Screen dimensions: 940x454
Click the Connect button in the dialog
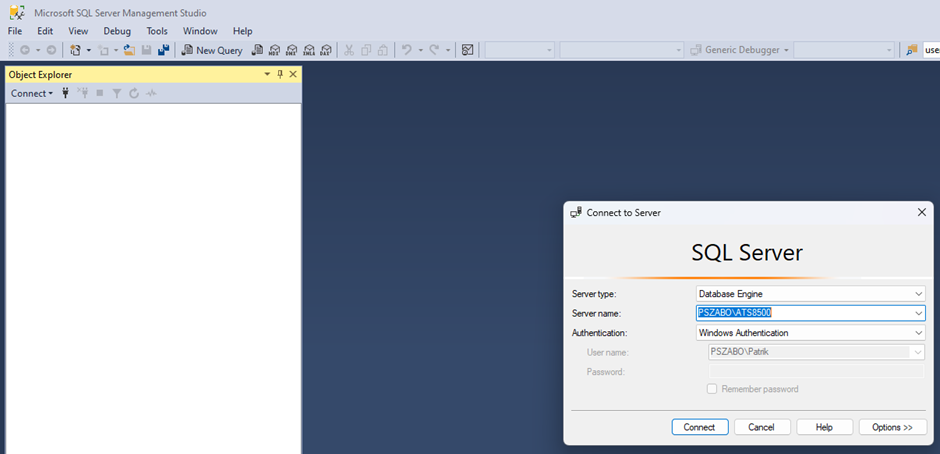700,427
